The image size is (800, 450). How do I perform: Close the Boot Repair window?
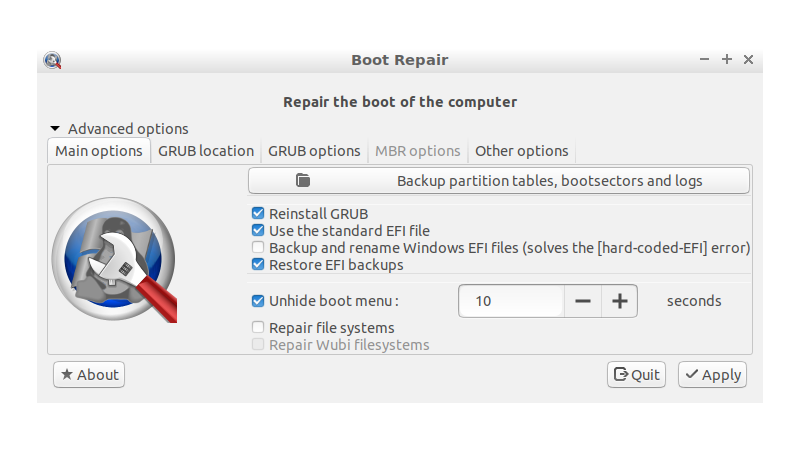click(x=748, y=60)
